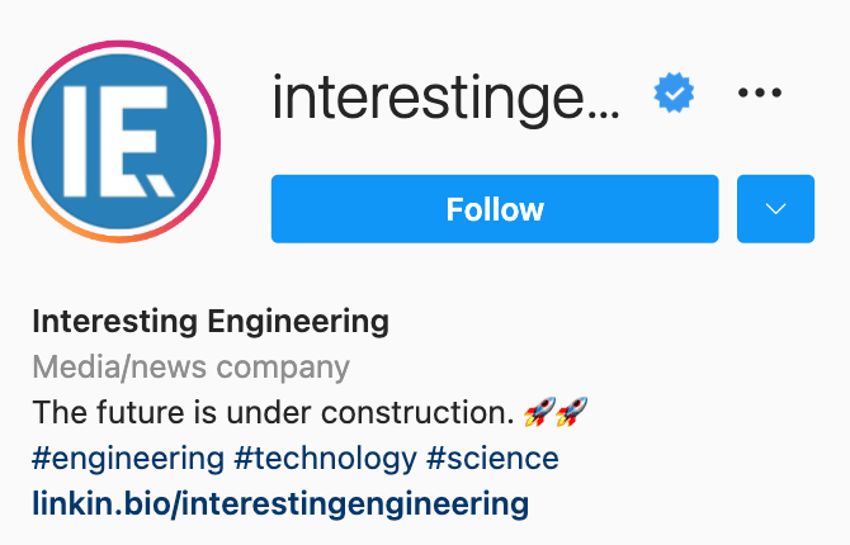Click the second rocket emoji in bio

(572, 411)
